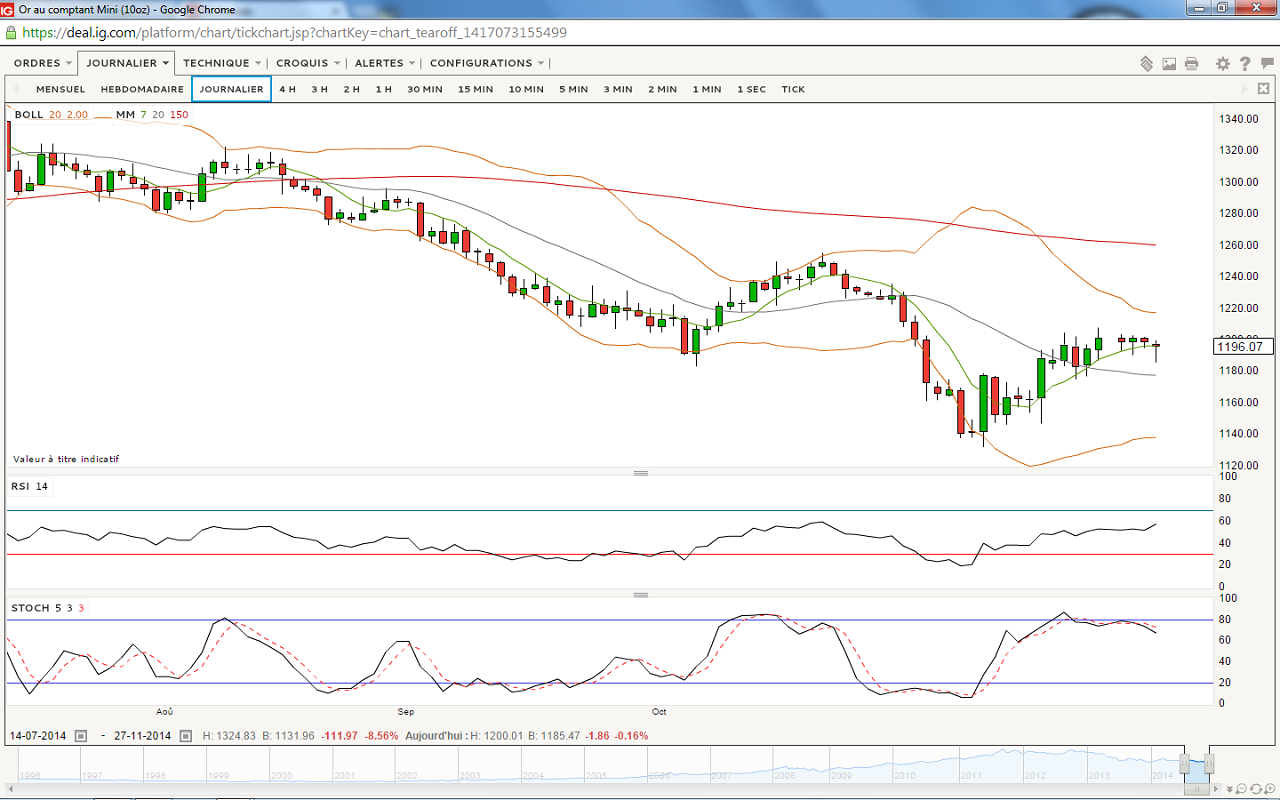This screenshot has height=800, width=1280.
Task: Click right handle of navigator range slider
Action: point(1209,764)
